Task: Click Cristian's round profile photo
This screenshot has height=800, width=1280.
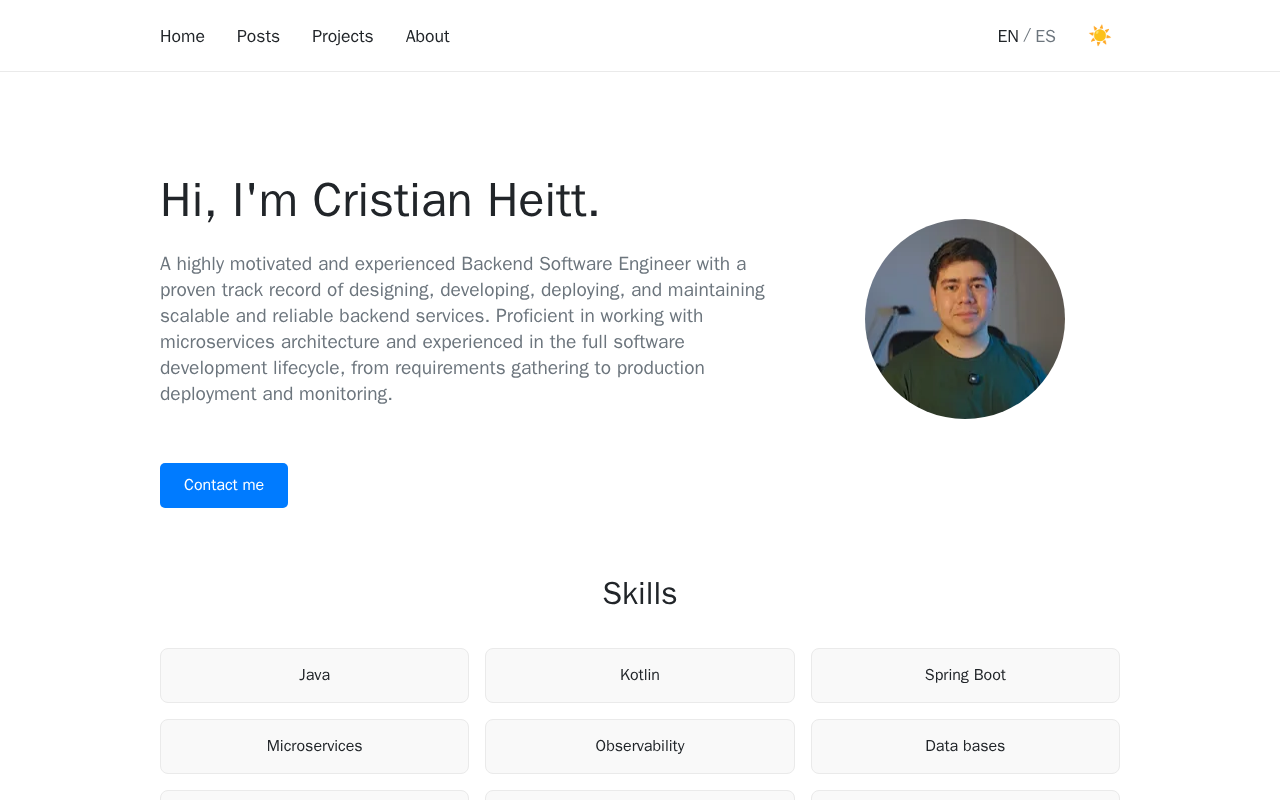Action: (964, 319)
